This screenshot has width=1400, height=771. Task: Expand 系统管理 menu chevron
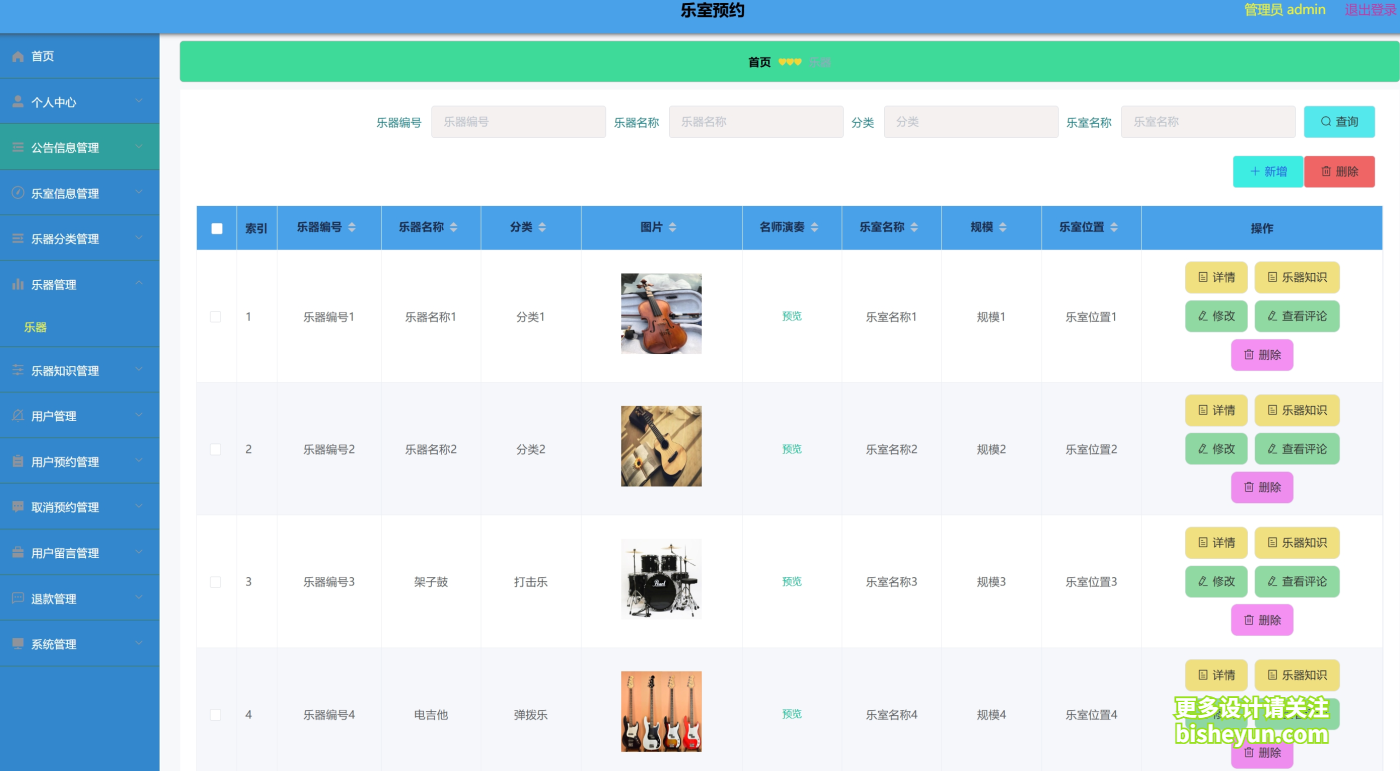tap(139, 644)
